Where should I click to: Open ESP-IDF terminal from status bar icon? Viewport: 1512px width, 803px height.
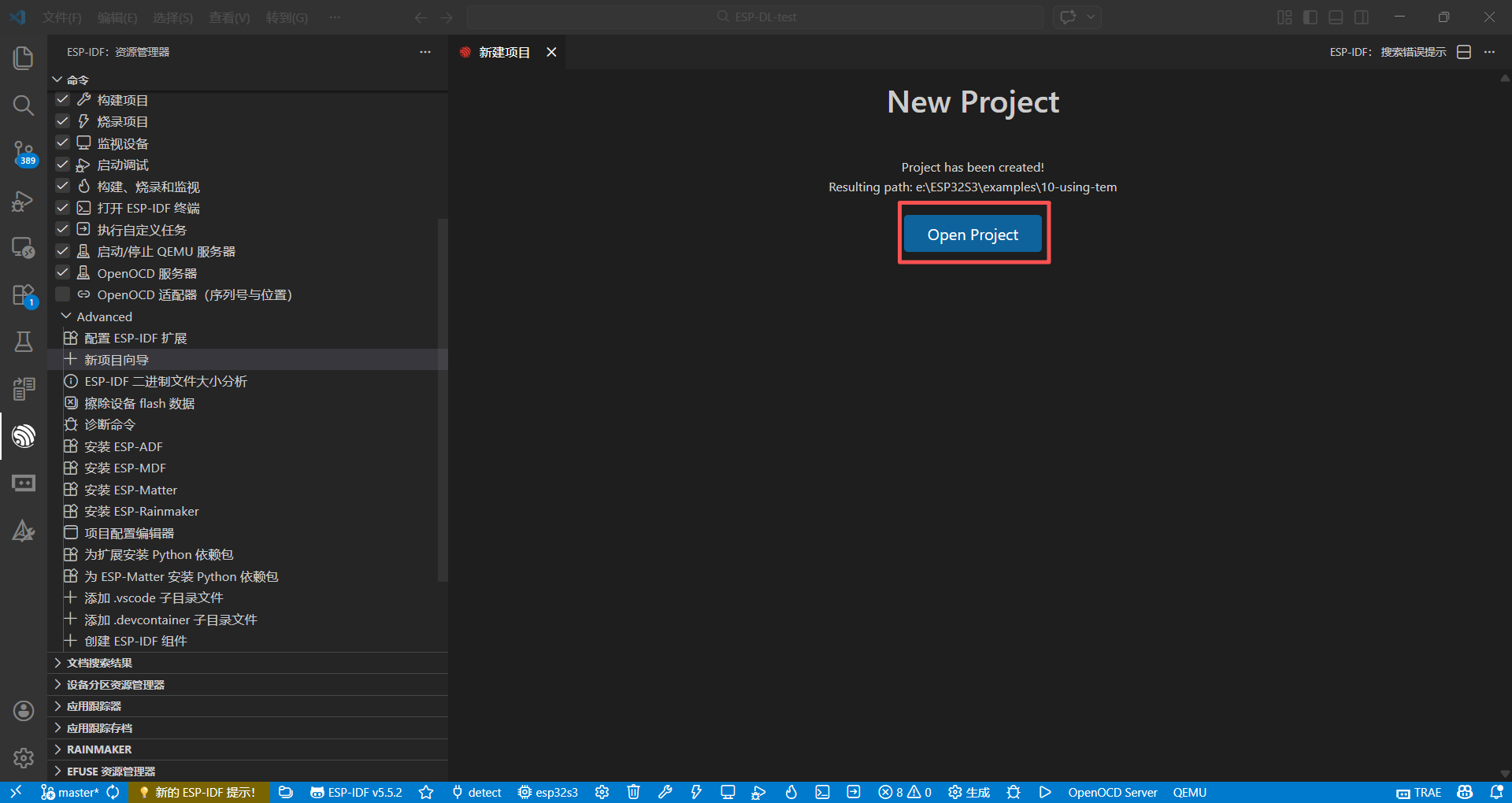(822, 792)
